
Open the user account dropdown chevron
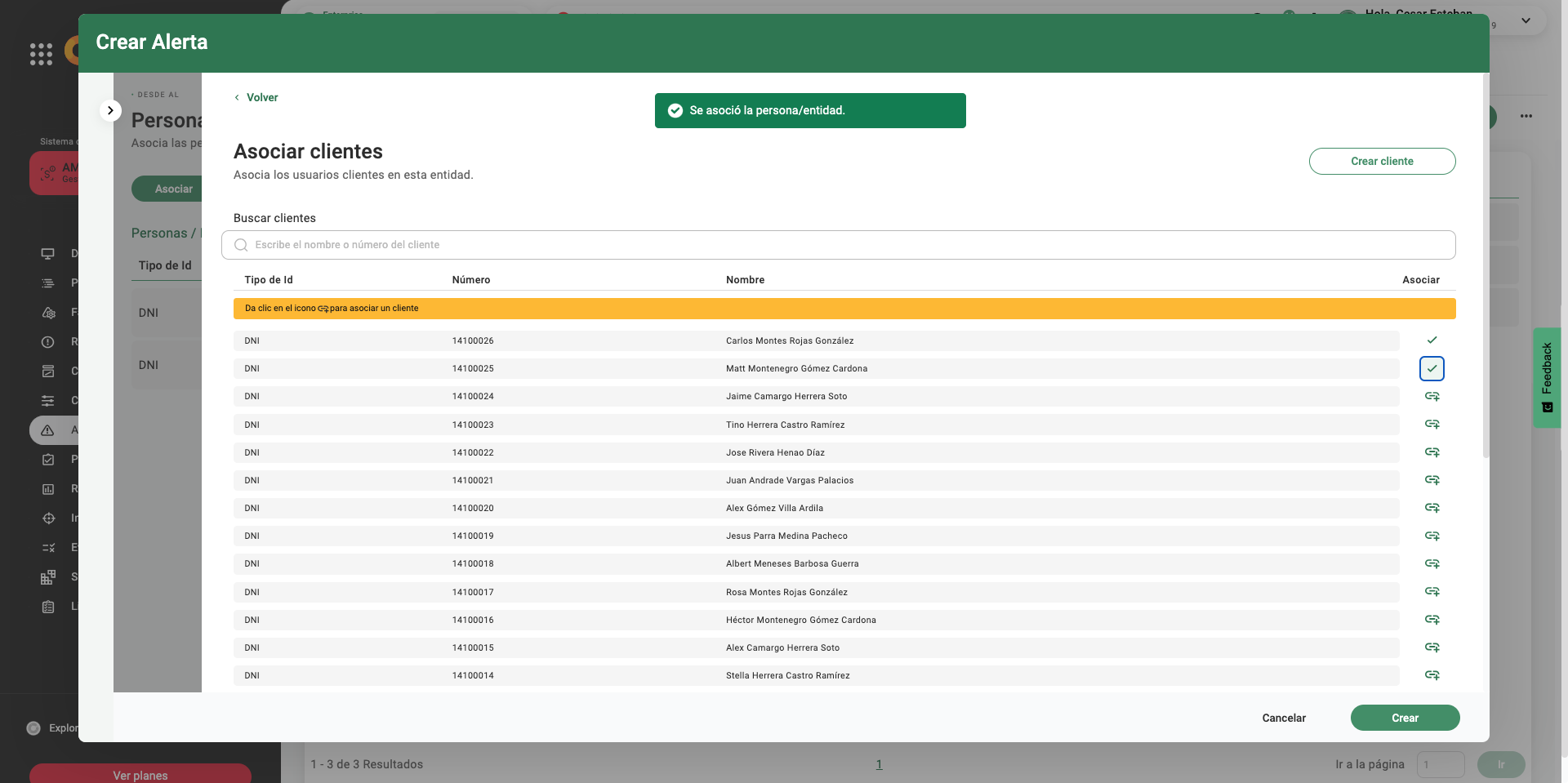[1526, 21]
